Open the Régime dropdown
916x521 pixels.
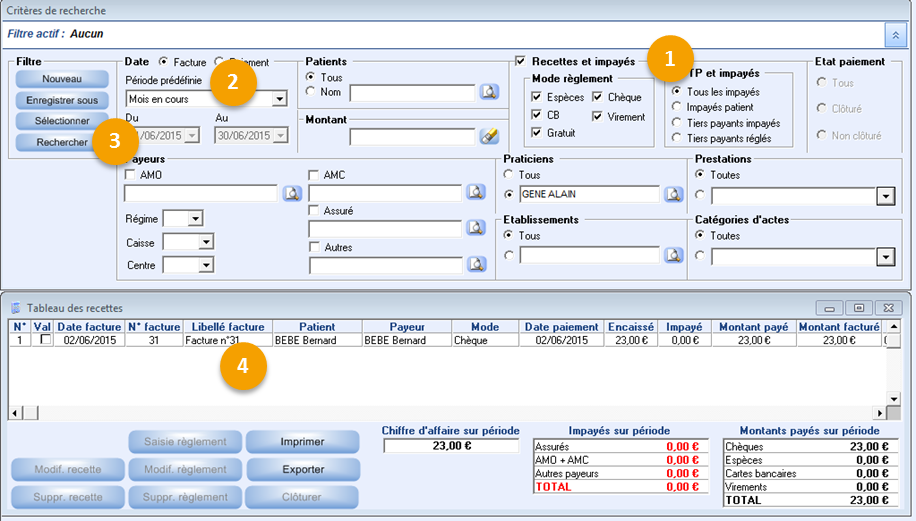pos(195,218)
